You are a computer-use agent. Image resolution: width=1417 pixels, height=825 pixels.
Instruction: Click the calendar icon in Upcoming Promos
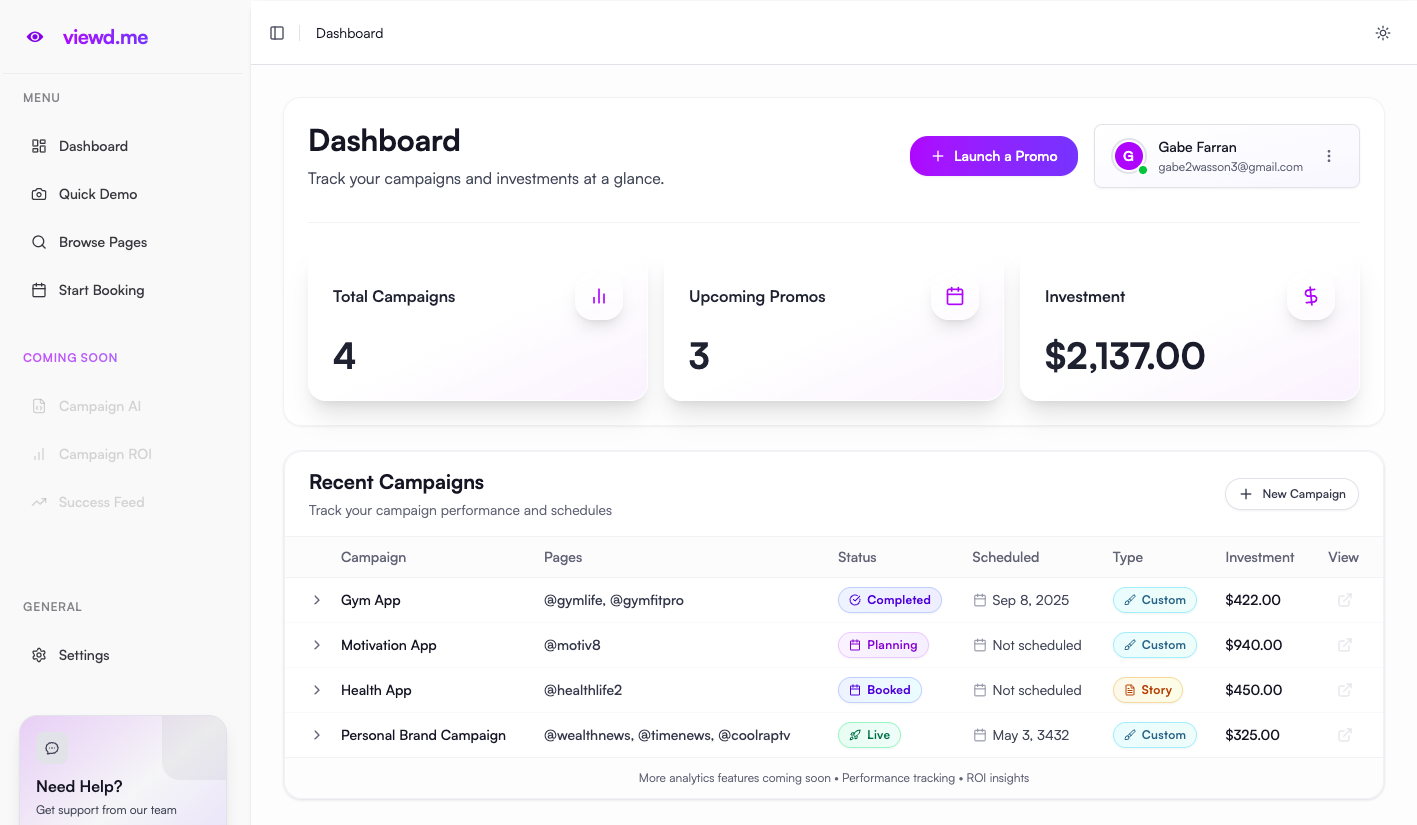955,296
